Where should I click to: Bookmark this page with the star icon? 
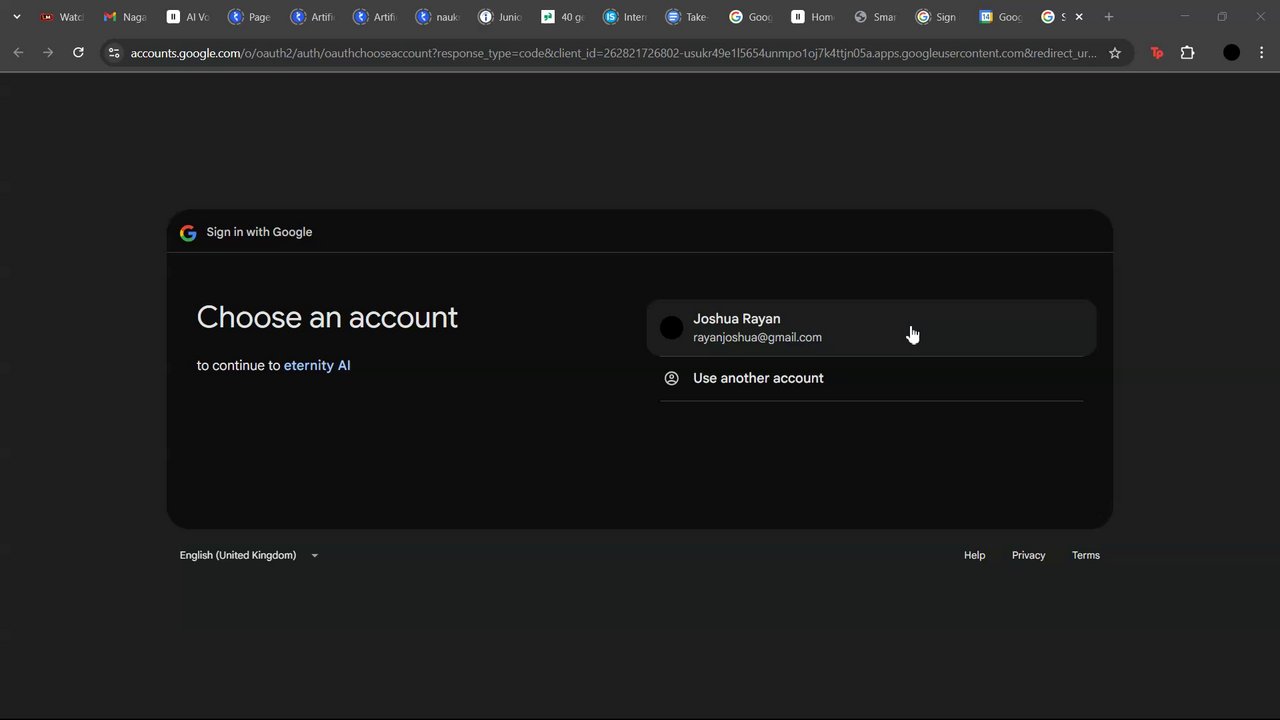[x=1115, y=53]
